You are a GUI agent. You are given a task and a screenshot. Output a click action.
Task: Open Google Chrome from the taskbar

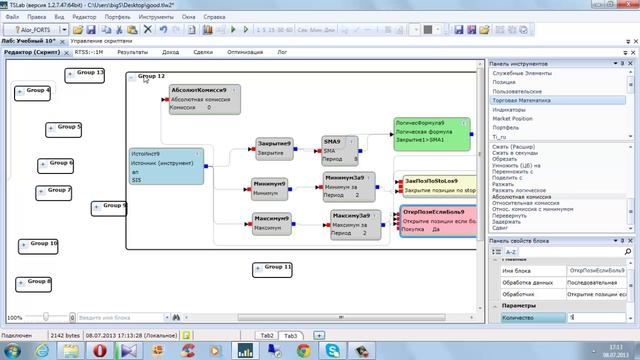point(303,351)
